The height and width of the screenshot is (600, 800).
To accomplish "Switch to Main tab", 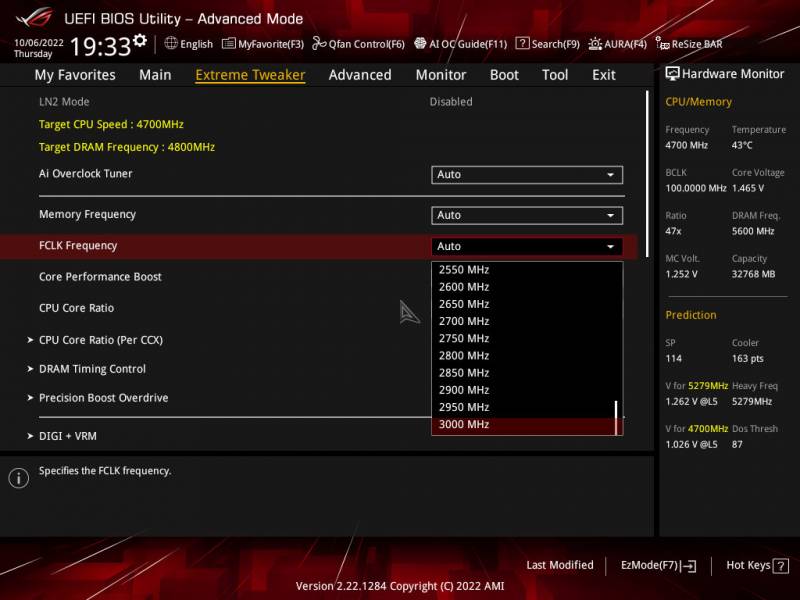I will pos(155,75).
